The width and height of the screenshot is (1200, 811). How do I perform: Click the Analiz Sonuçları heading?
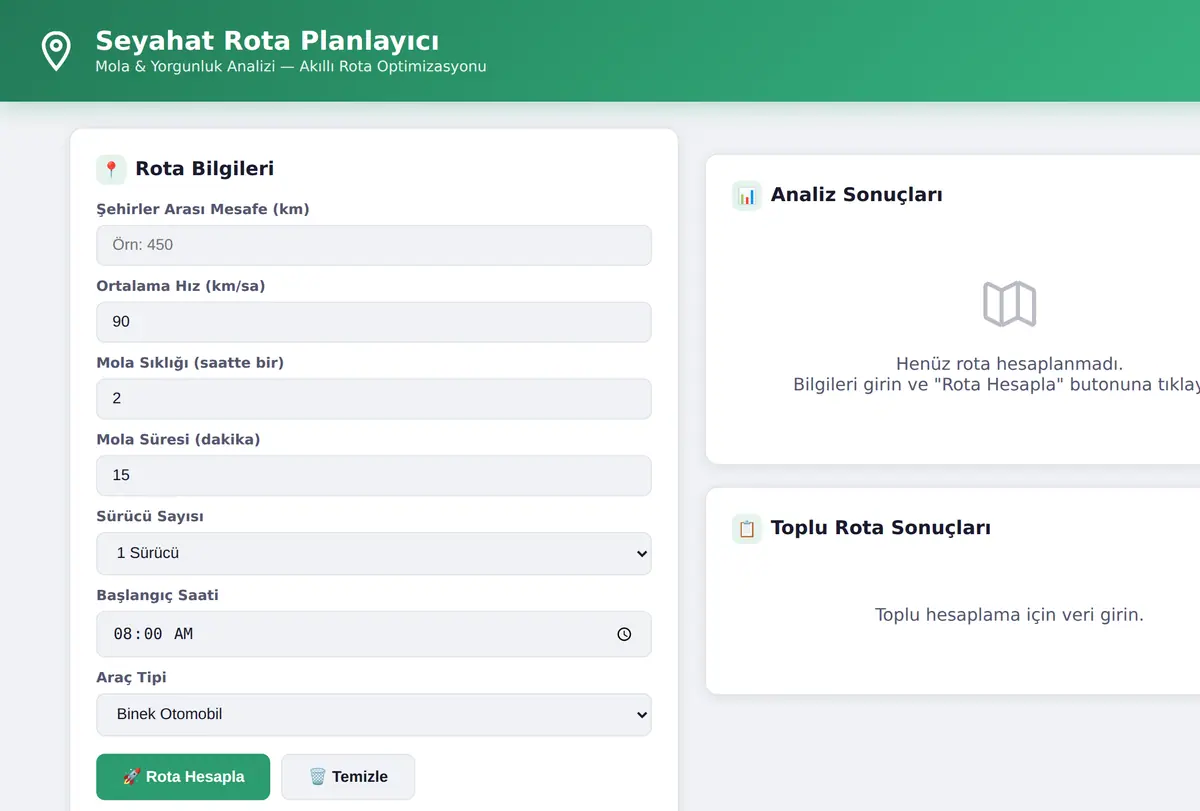(x=857, y=195)
